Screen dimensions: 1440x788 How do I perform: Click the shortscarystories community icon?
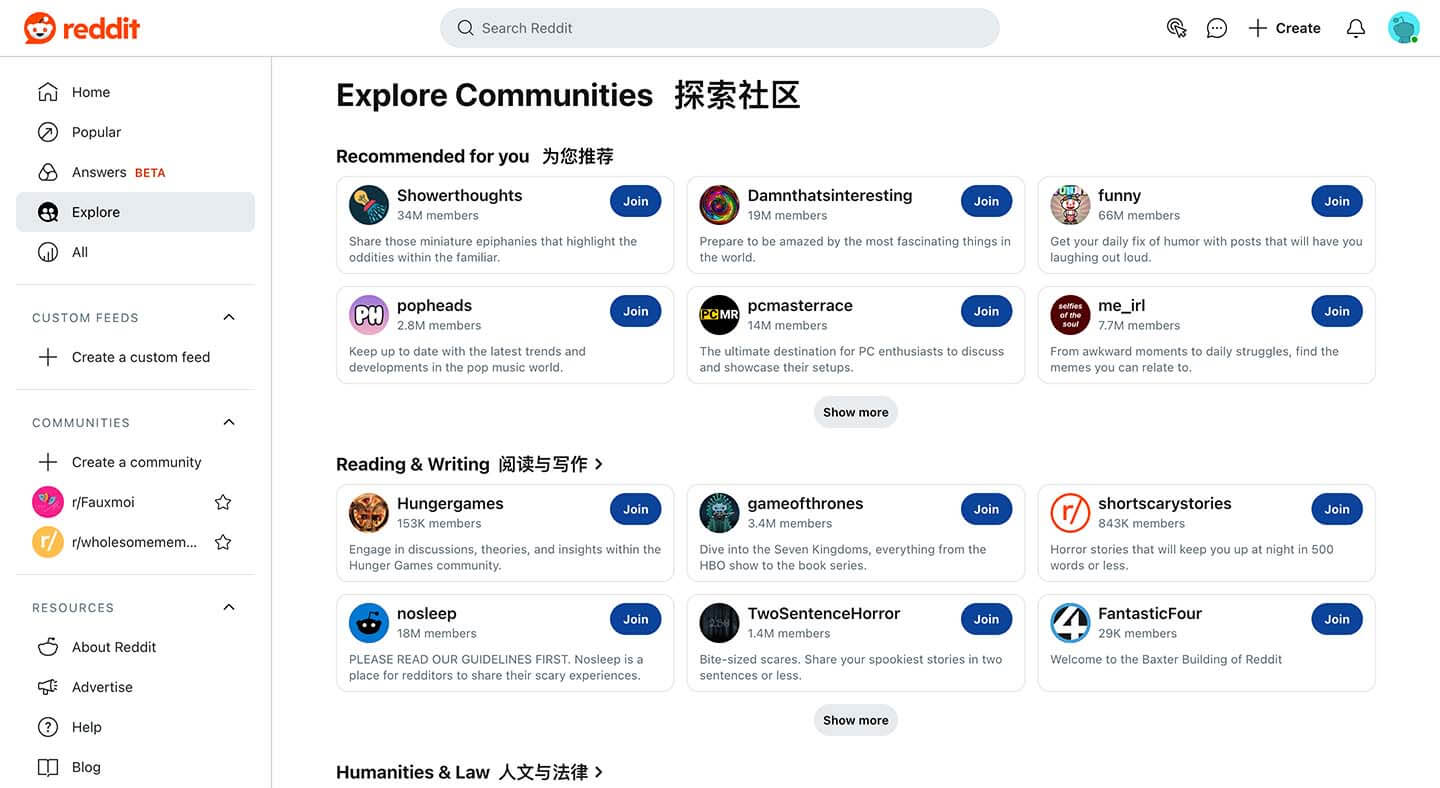1070,513
